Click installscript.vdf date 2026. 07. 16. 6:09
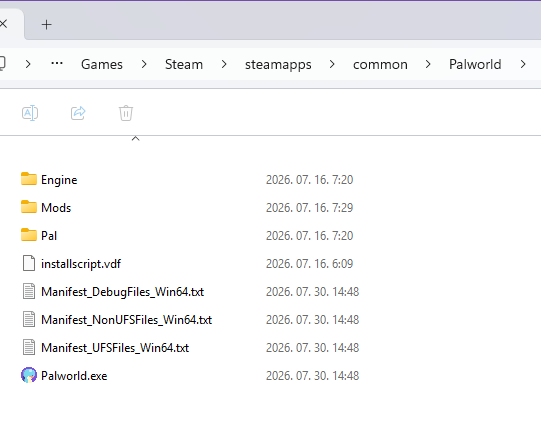This screenshot has height=442, width=541. (309, 264)
